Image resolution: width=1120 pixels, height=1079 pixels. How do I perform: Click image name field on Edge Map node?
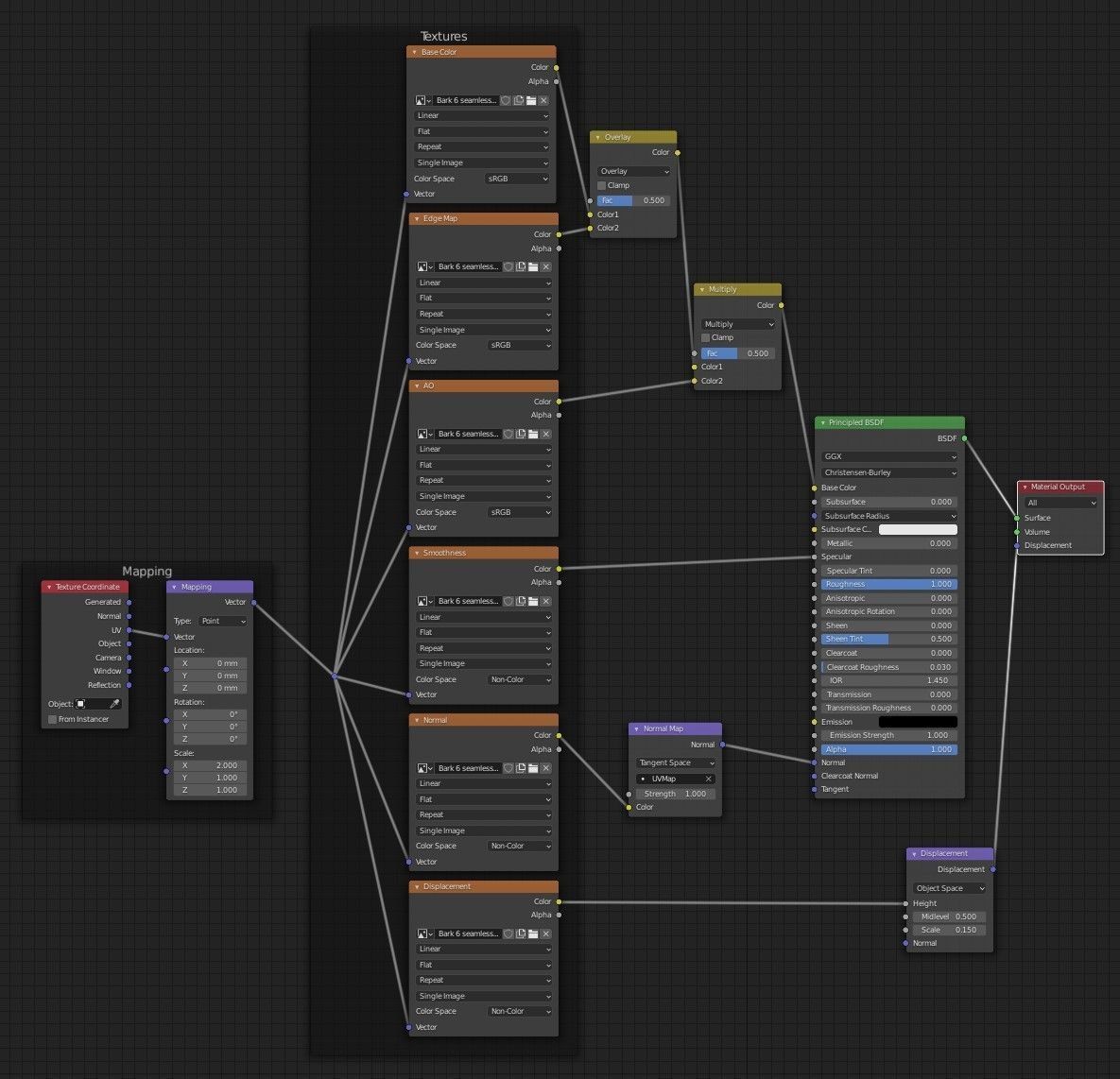tap(469, 267)
